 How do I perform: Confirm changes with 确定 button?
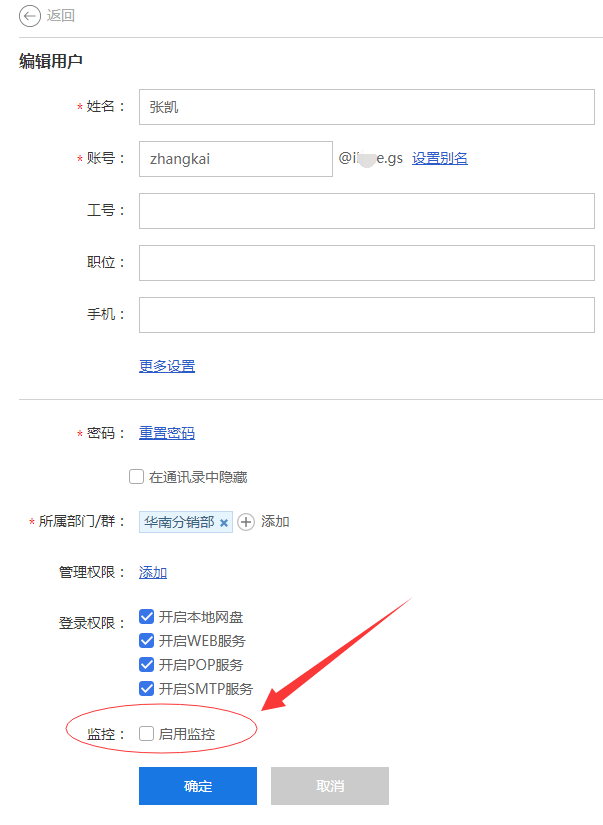[x=198, y=786]
